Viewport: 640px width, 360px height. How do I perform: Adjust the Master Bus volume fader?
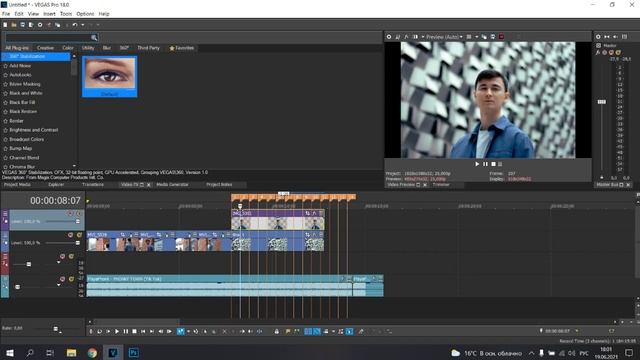(x=602, y=102)
